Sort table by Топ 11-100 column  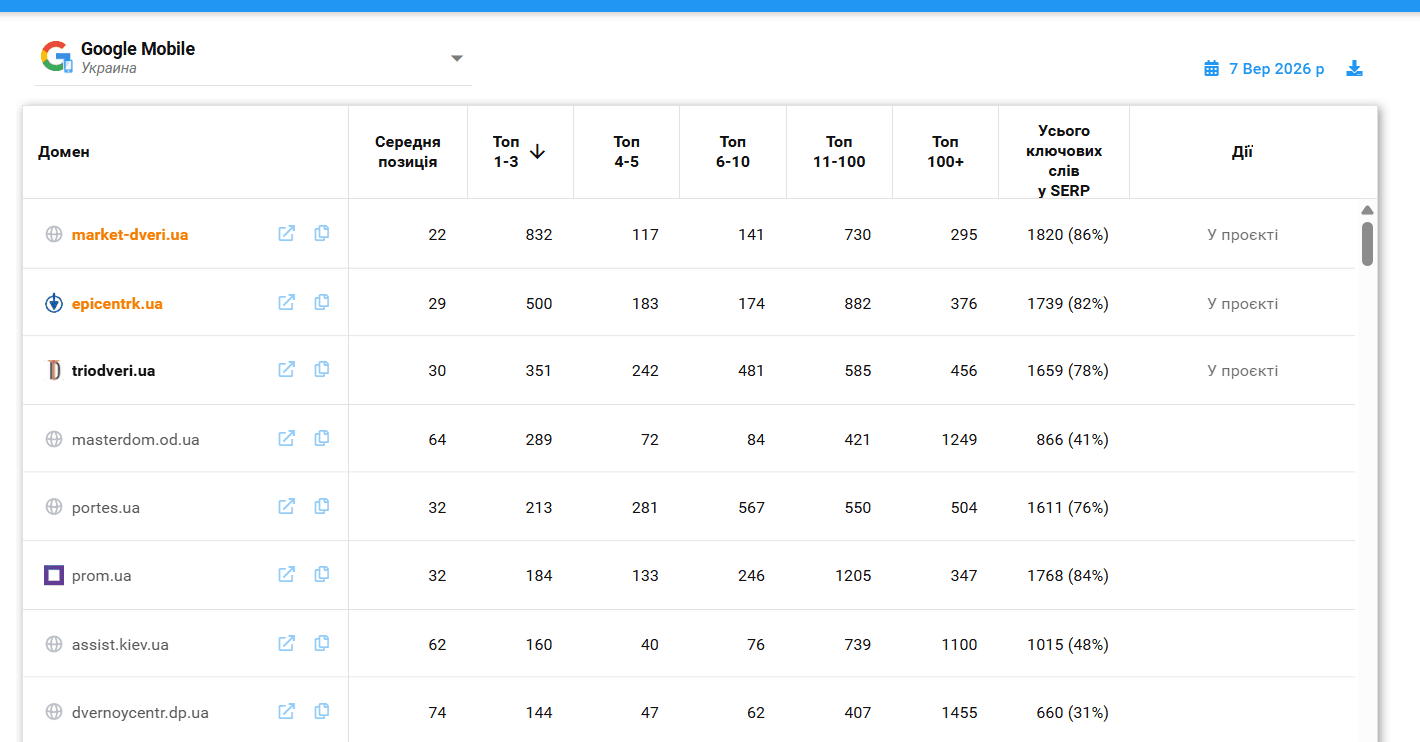[839, 152]
